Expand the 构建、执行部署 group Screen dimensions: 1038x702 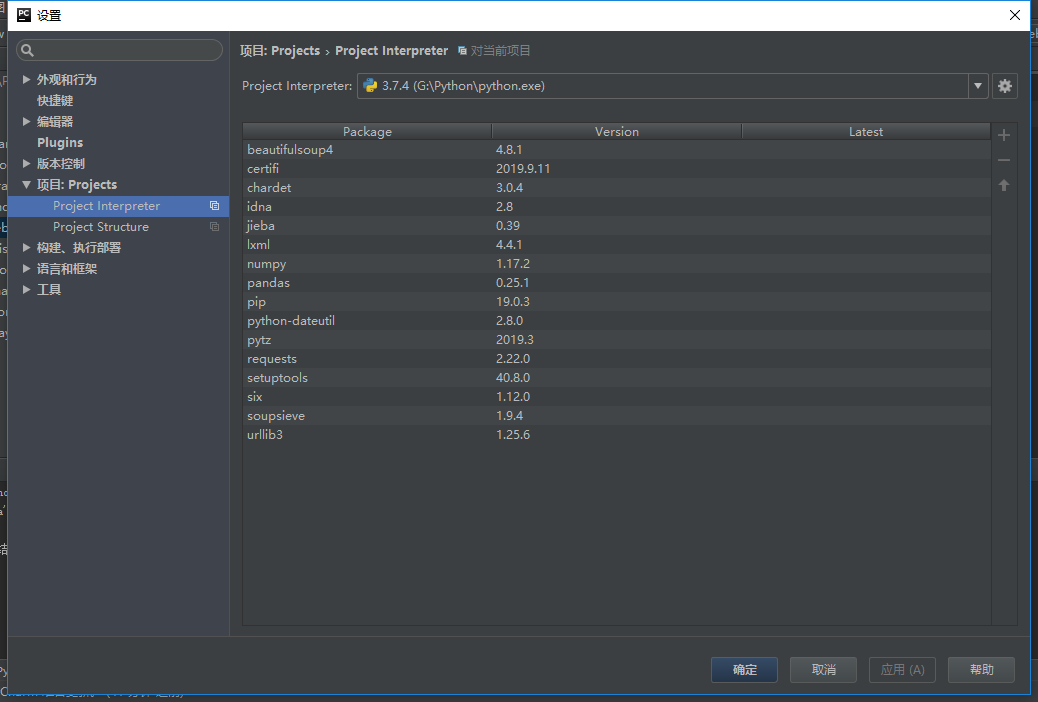click(26, 248)
